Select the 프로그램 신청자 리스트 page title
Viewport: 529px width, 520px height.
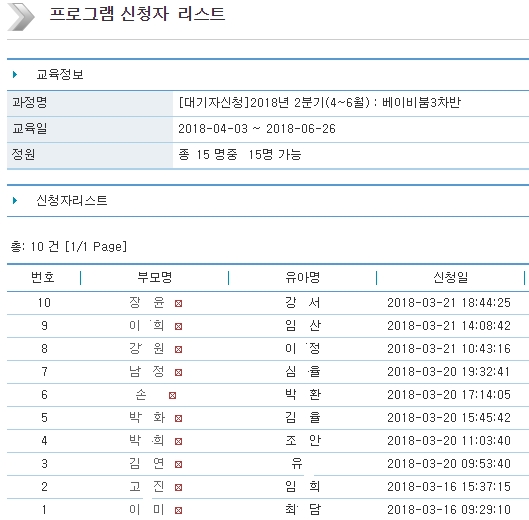[137, 14]
